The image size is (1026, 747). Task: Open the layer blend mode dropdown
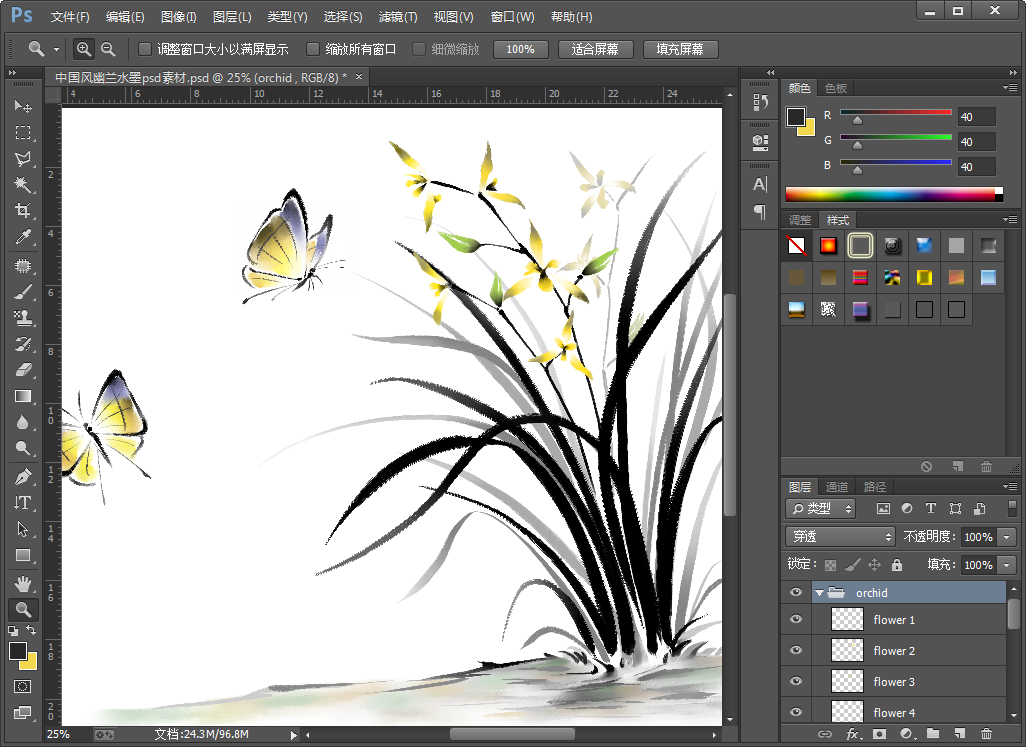point(838,537)
